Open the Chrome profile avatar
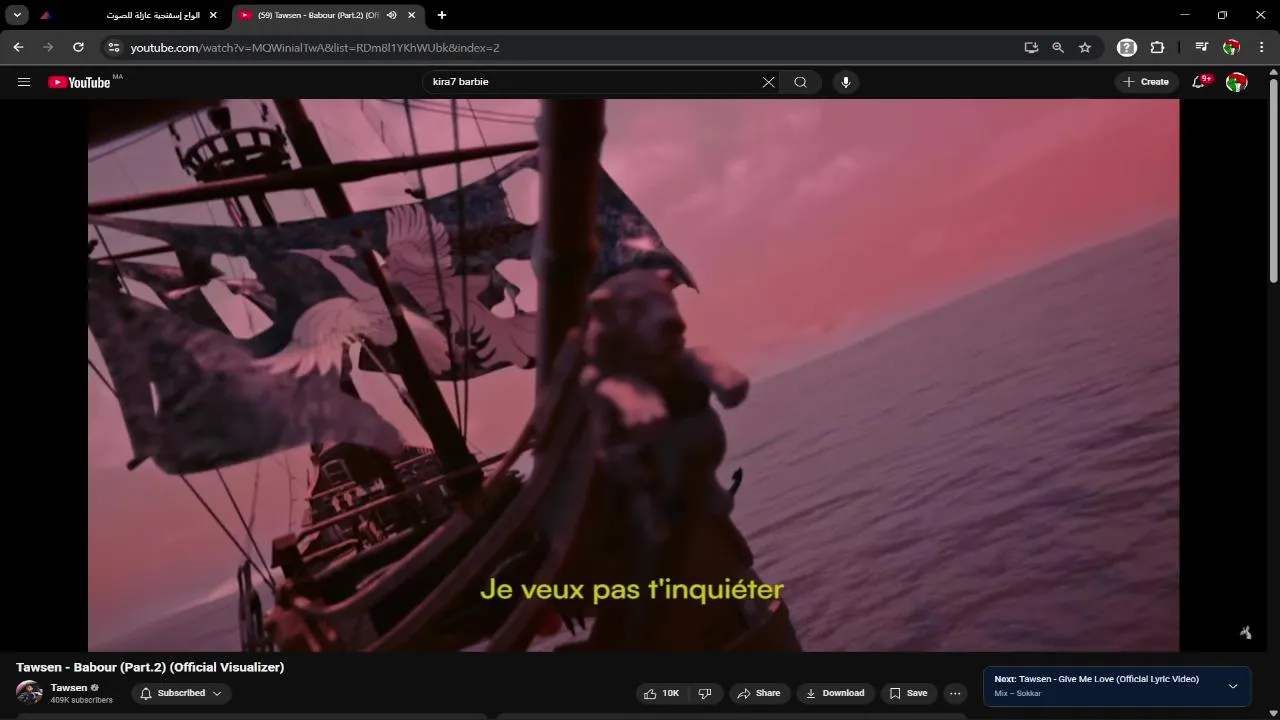The image size is (1280, 720). (x=1232, y=47)
